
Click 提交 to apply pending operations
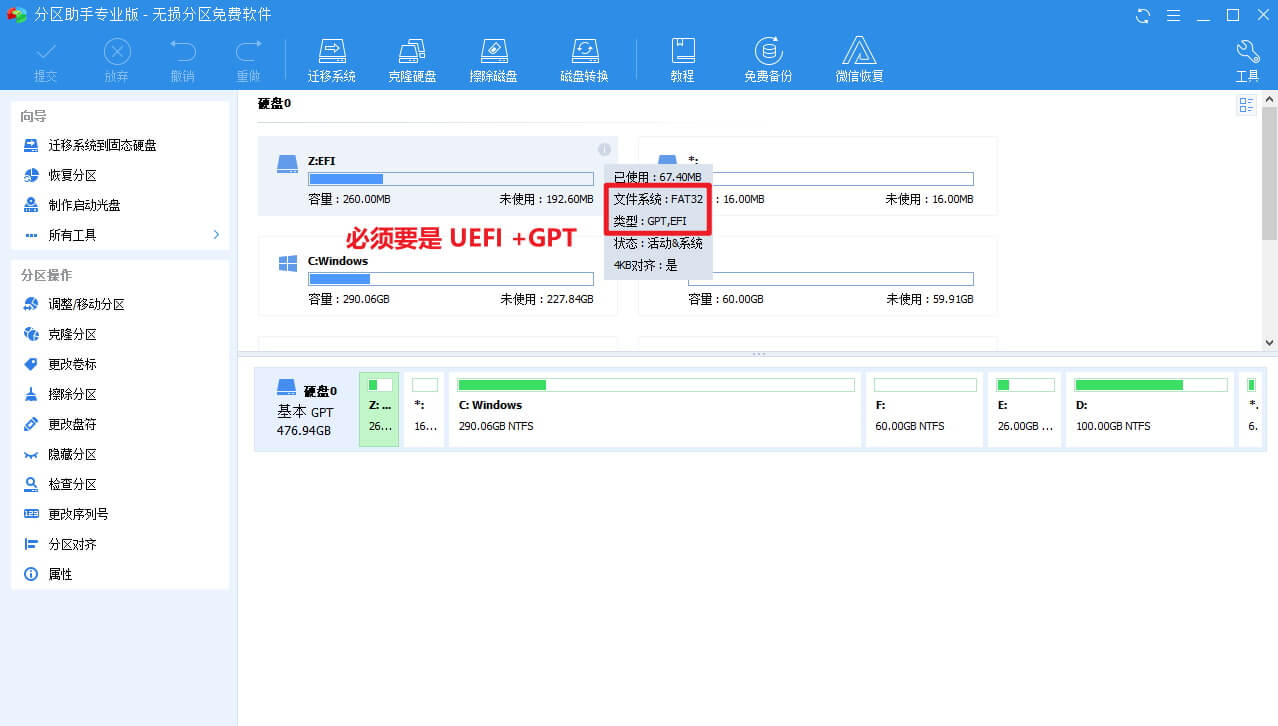pos(48,58)
